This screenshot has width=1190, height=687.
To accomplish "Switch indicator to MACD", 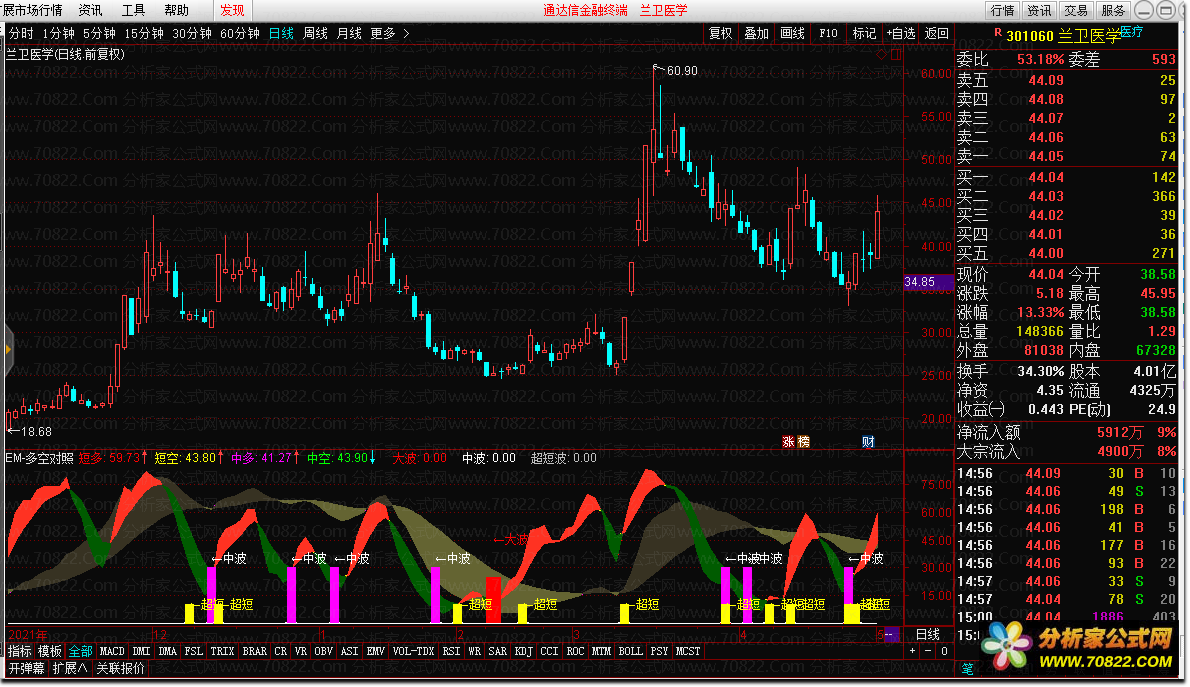I will pos(112,651).
